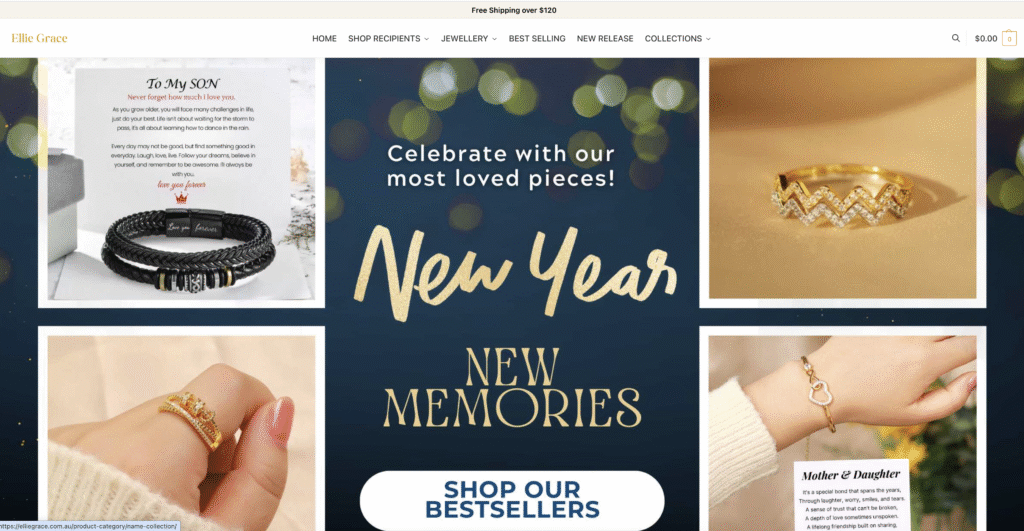Open the Mother & Daughter bracelet photo
Viewport: 1024px width, 531px height.
(x=842, y=431)
